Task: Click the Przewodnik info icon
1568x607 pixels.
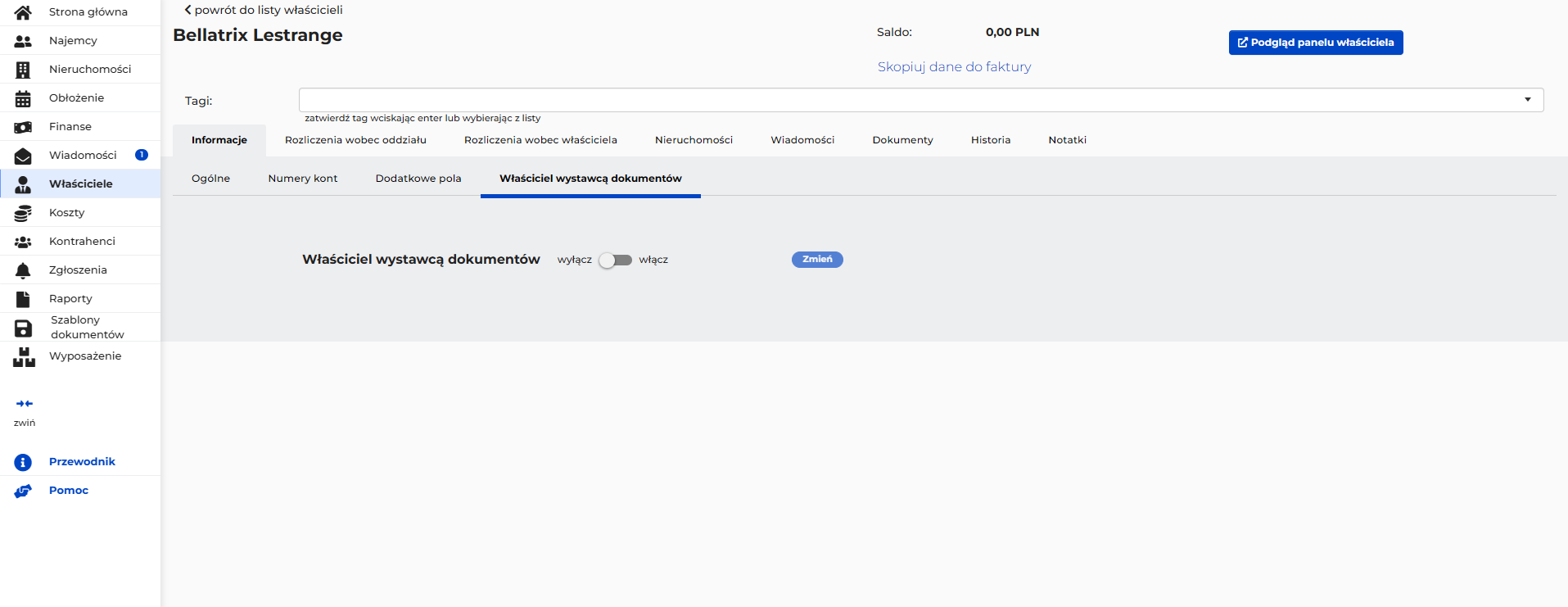Action: [x=23, y=462]
